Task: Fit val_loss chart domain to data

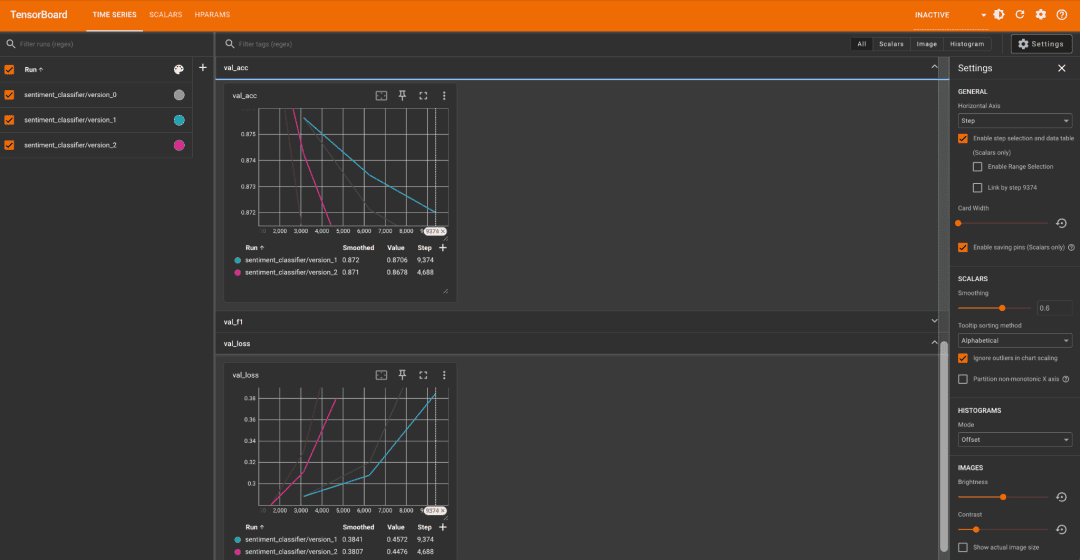Action: [381, 375]
